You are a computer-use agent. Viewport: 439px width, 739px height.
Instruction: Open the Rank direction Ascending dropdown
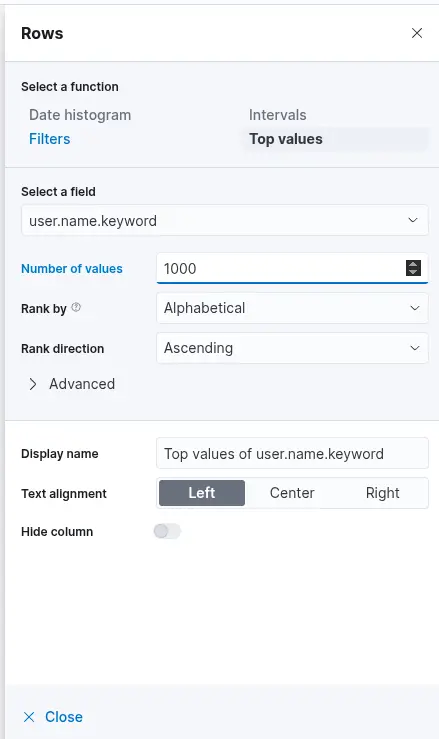292,348
